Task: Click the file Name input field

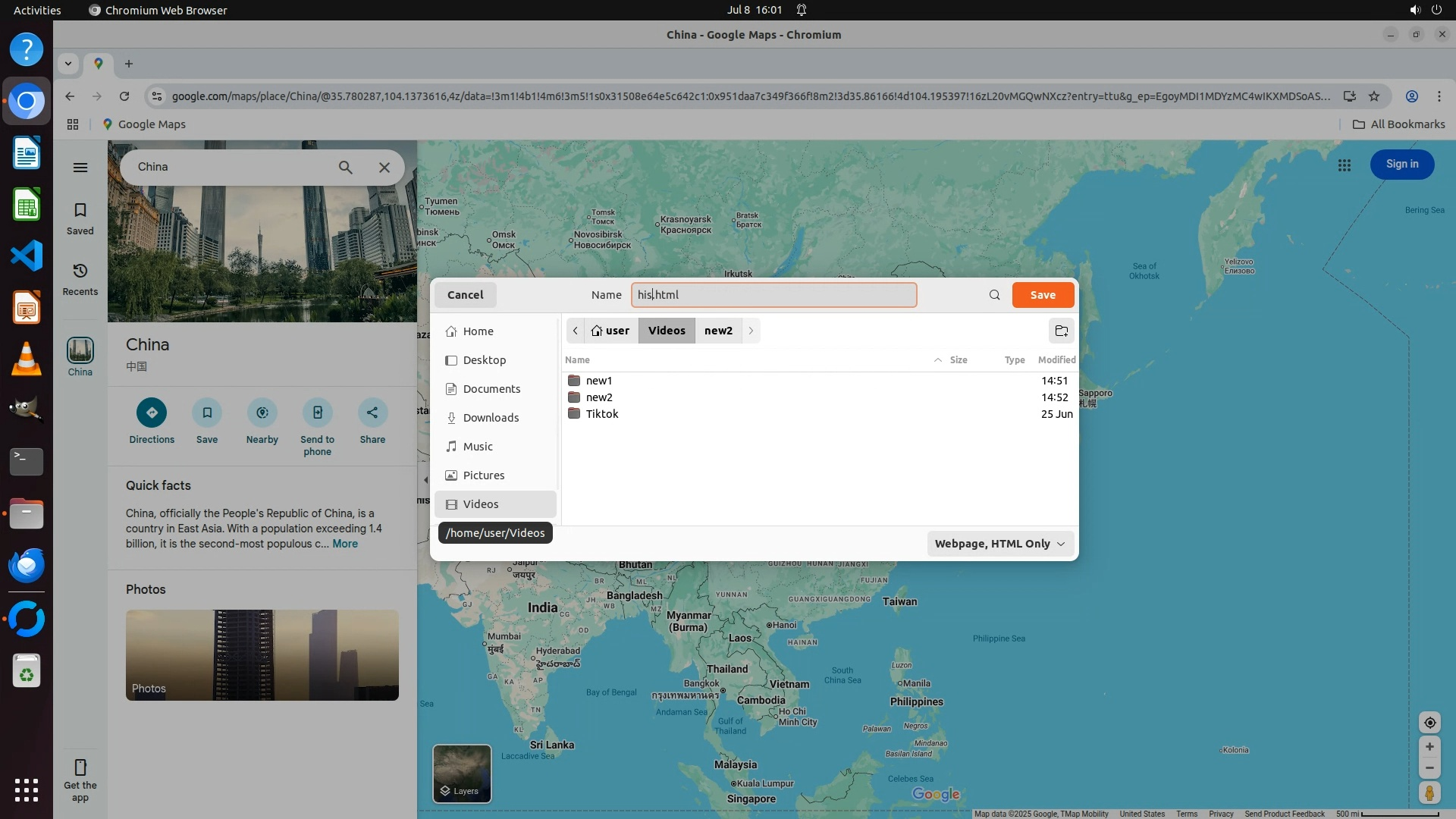Action: (773, 295)
